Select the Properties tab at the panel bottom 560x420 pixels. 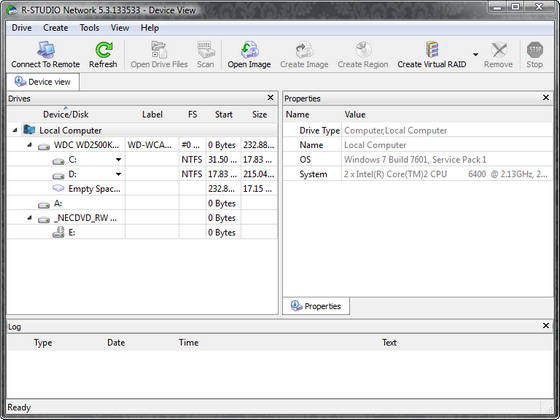[316, 306]
